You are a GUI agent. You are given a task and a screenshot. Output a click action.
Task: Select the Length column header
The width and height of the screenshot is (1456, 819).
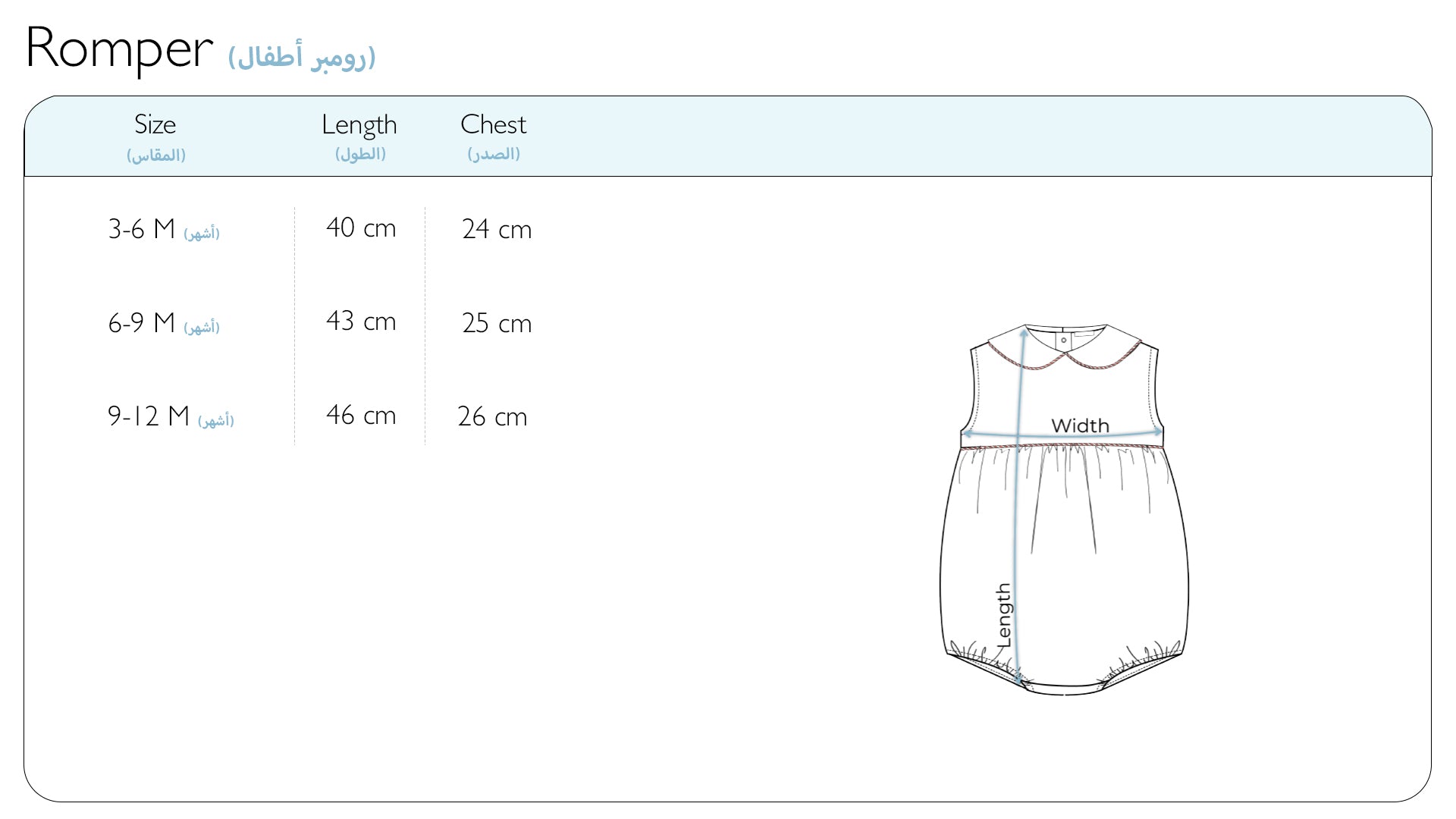click(x=359, y=125)
